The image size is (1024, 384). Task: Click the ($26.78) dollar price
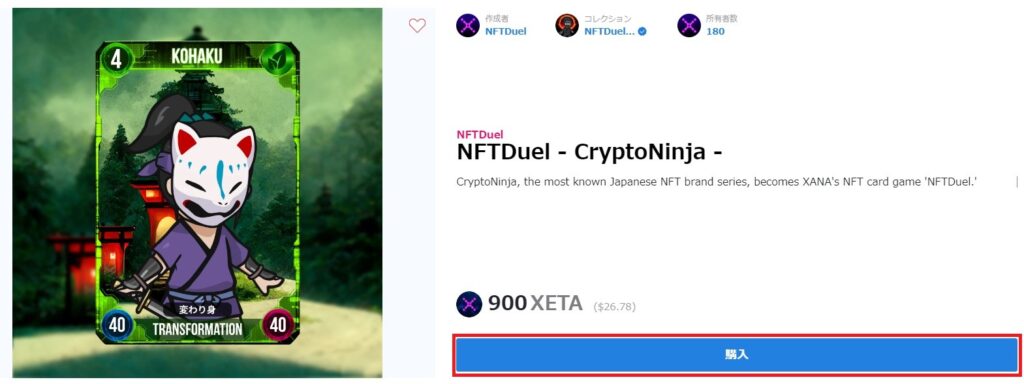[x=614, y=306]
